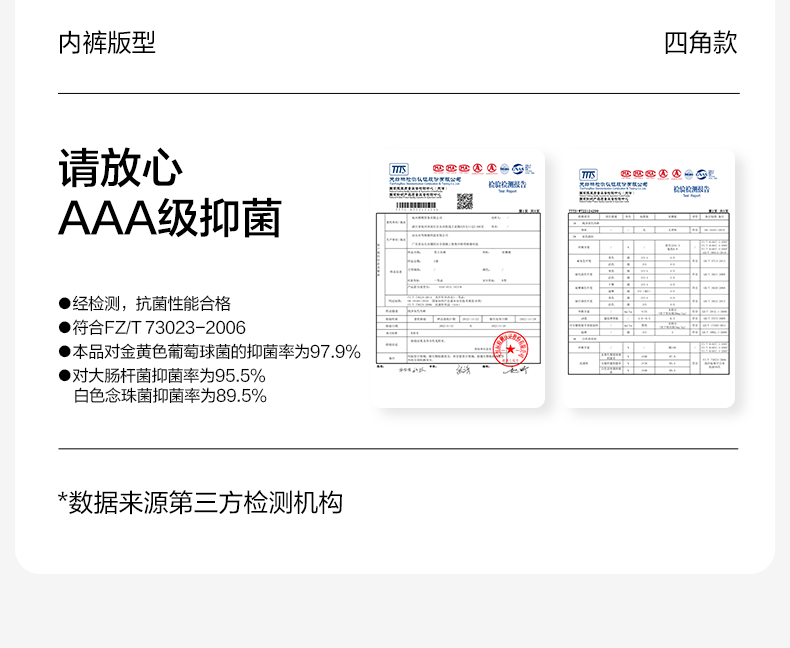Click the TTTS logo on the second report

coord(588,175)
